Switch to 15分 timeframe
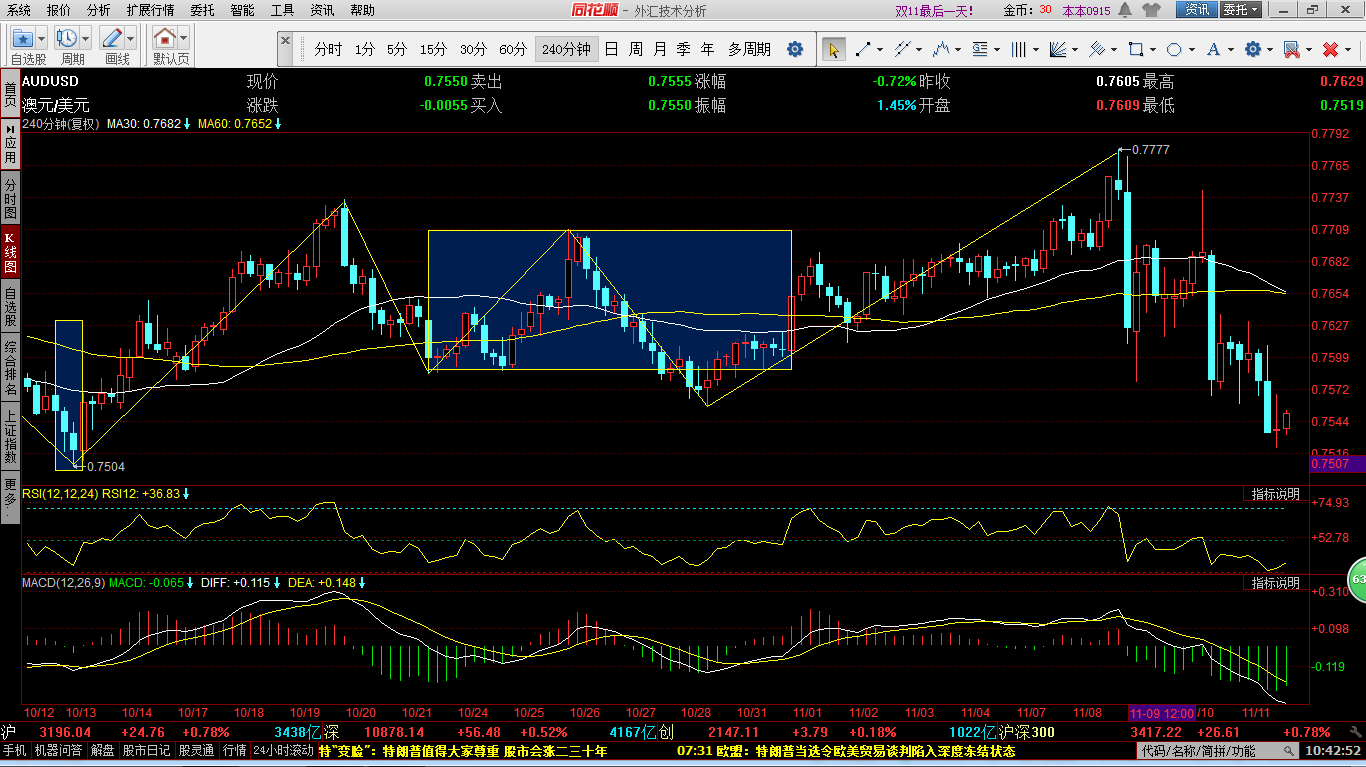This screenshot has height=767, width=1366. [x=433, y=49]
